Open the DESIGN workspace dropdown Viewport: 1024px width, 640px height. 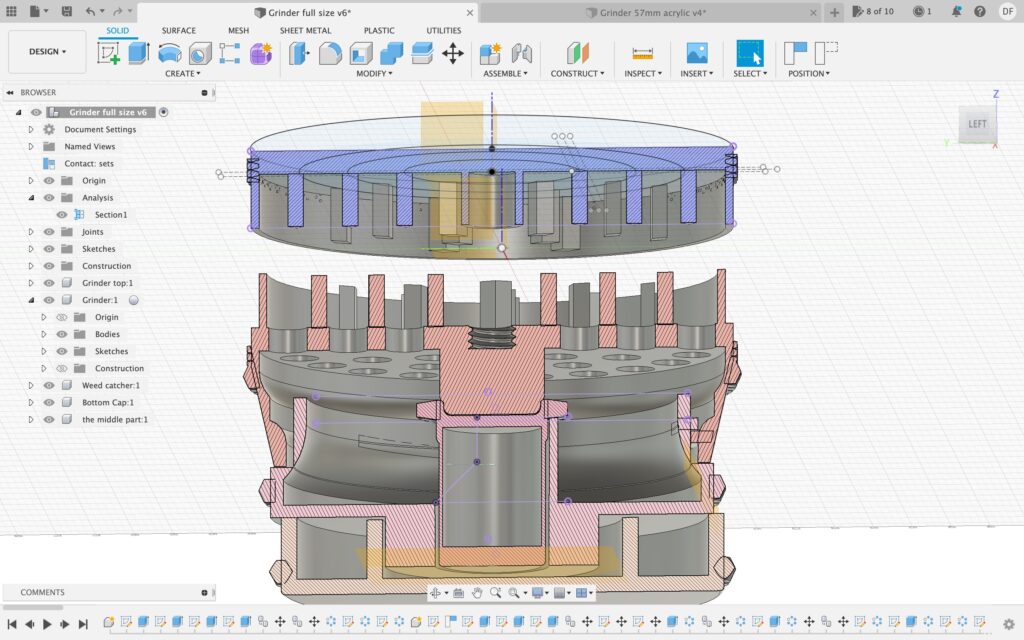[47, 51]
